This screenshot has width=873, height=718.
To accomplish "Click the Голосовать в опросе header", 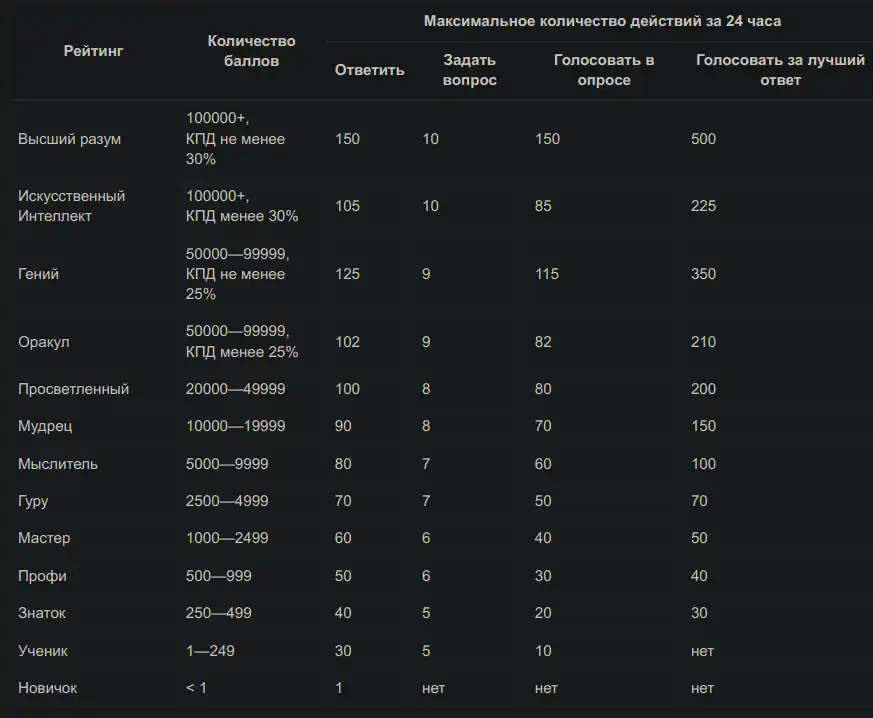I will 604,70.
